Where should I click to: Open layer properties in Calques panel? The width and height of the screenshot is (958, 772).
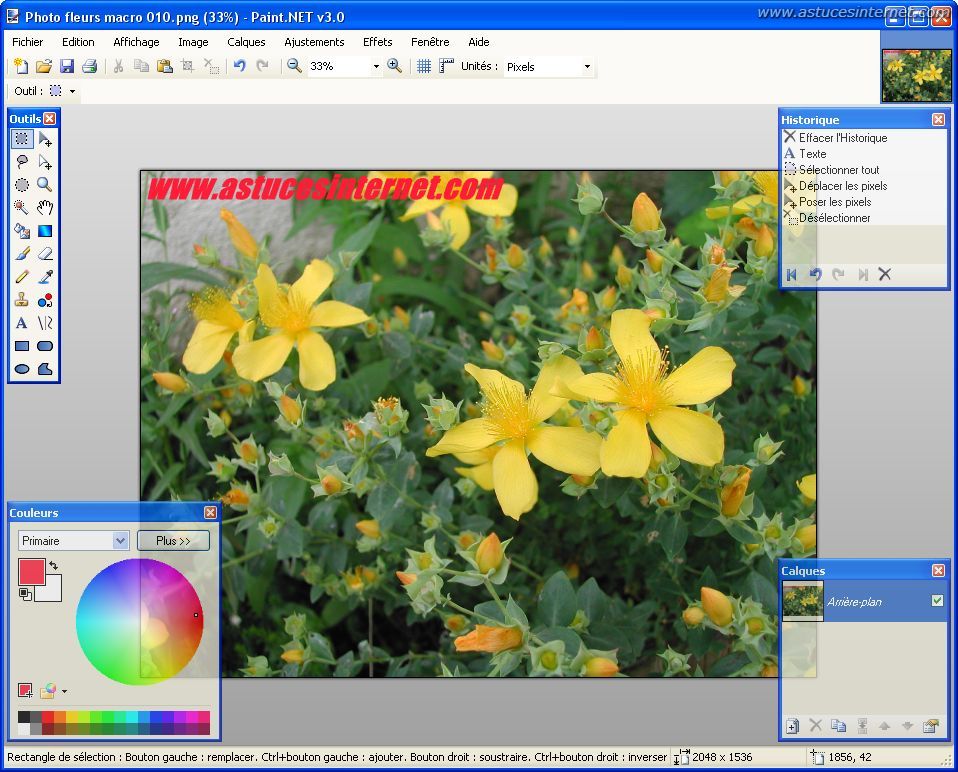(x=931, y=726)
